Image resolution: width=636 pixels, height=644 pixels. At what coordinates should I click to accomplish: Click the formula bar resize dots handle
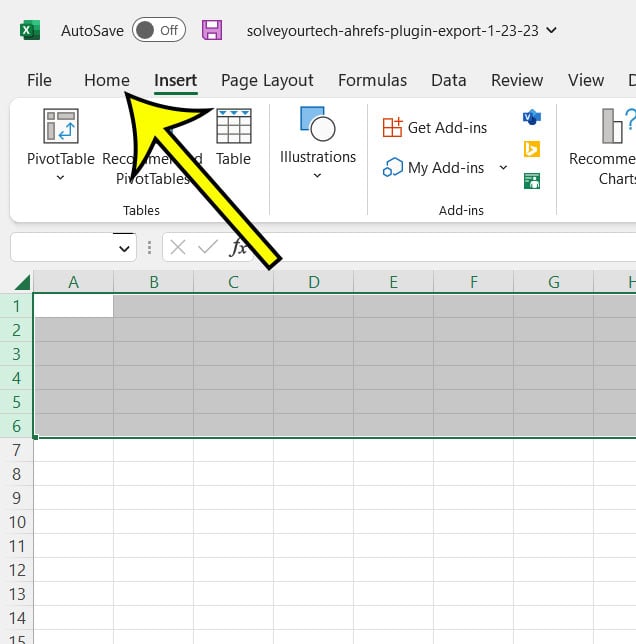coord(149,248)
